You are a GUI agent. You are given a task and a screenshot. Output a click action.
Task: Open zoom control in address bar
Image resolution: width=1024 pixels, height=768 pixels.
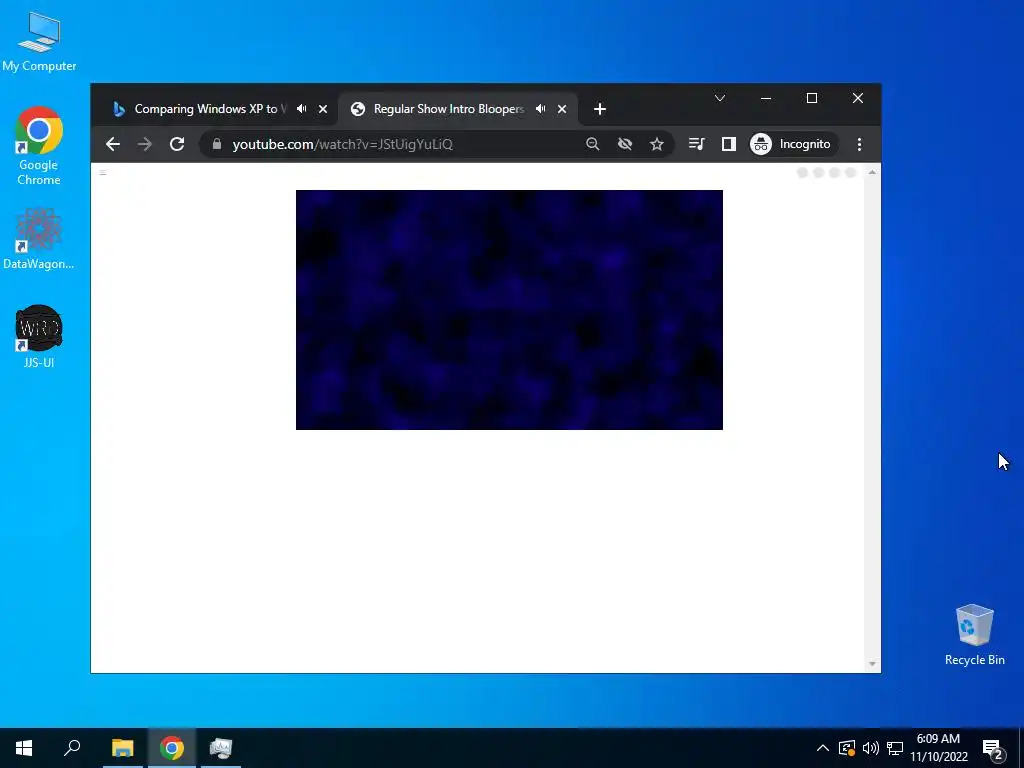pyautogui.click(x=592, y=144)
